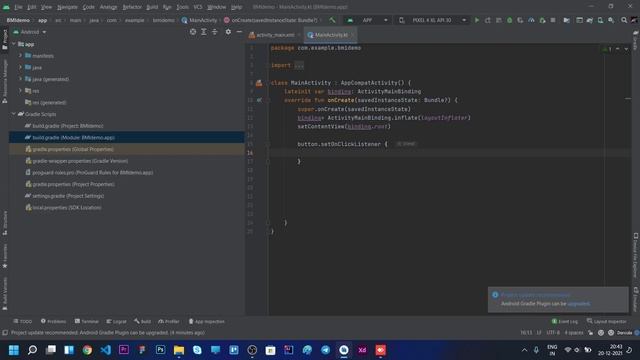Open the TODO tool window

tap(23, 321)
